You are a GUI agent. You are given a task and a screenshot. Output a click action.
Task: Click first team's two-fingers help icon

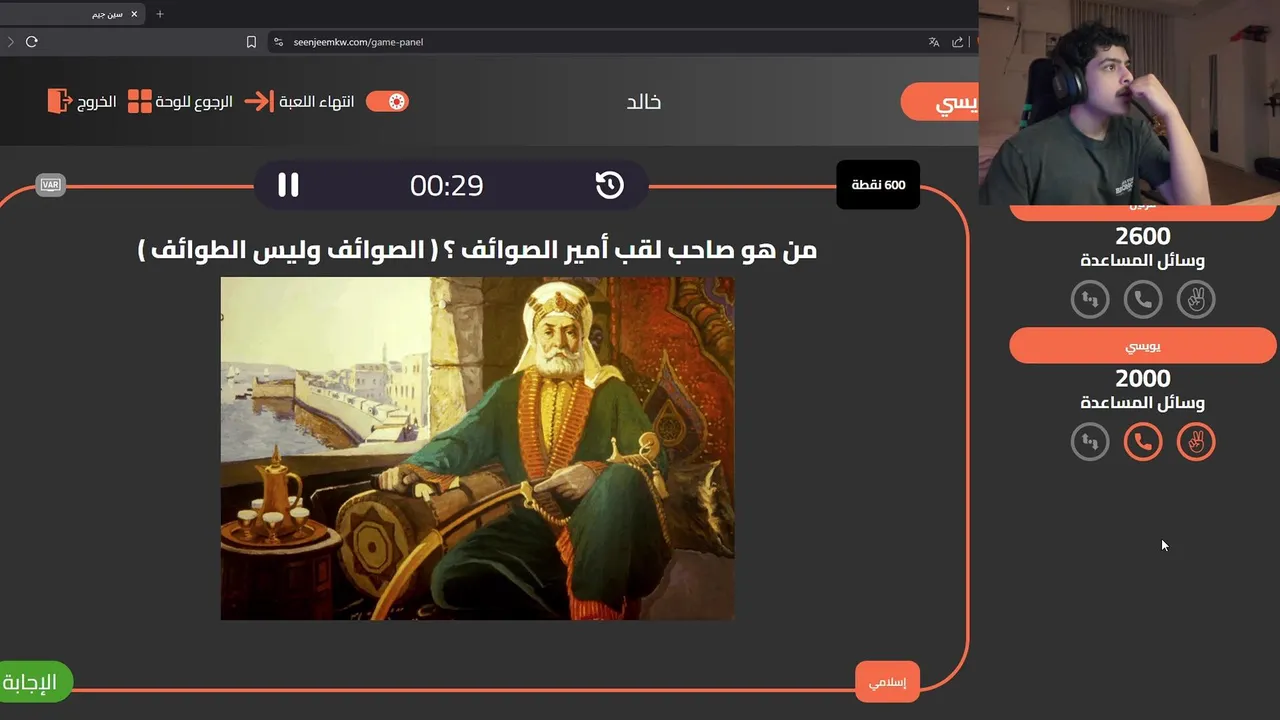(1196, 299)
